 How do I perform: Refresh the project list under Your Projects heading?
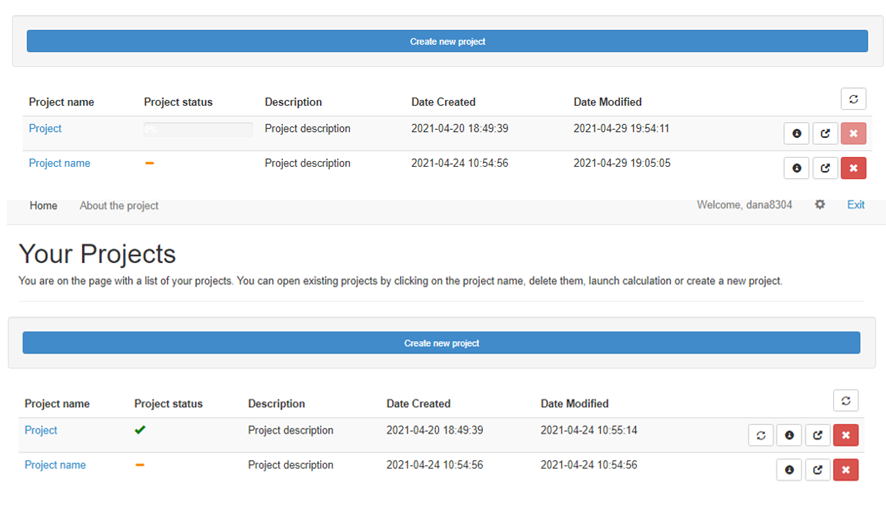click(846, 401)
